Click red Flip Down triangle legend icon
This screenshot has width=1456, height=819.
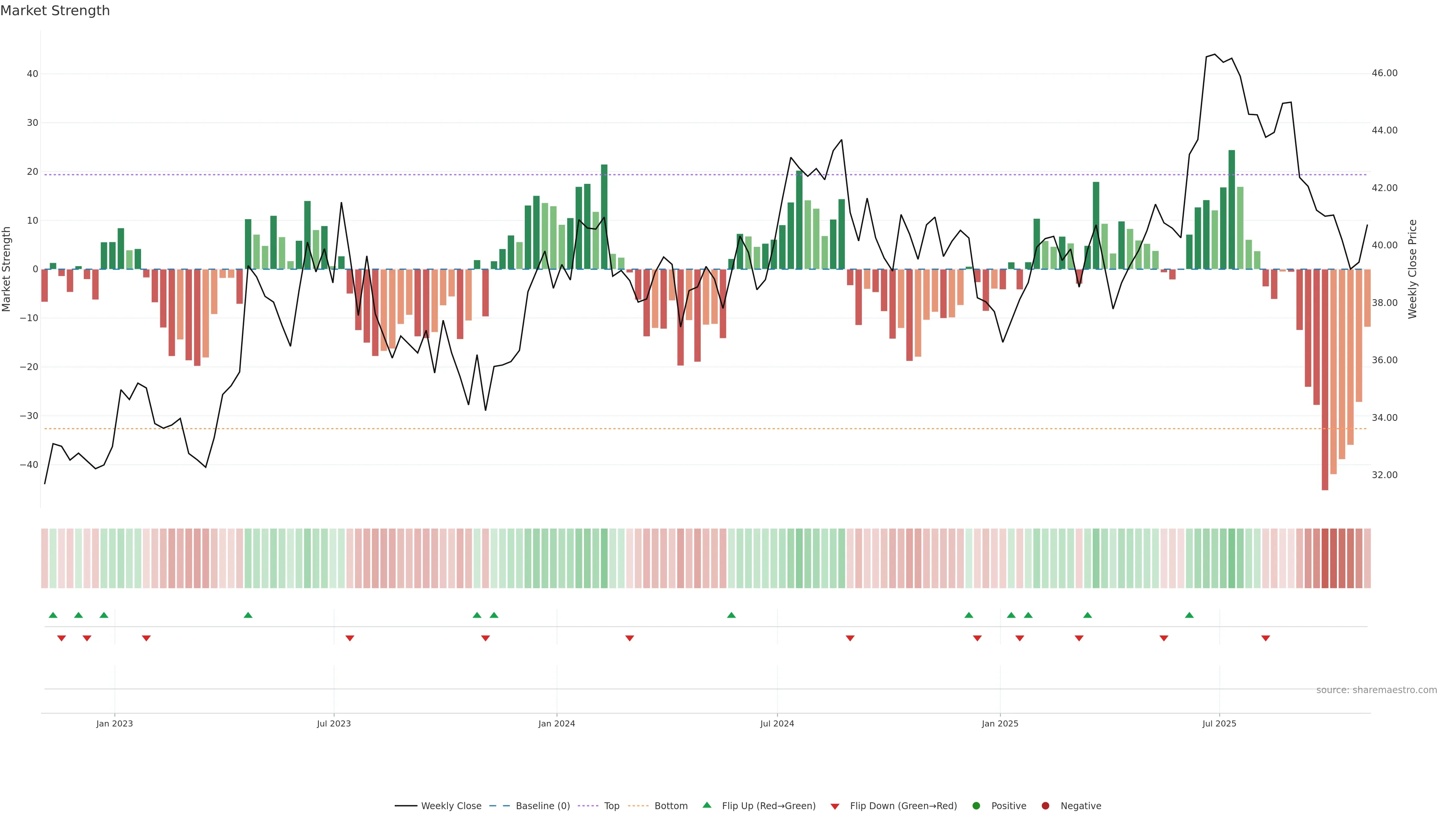(835, 806)
